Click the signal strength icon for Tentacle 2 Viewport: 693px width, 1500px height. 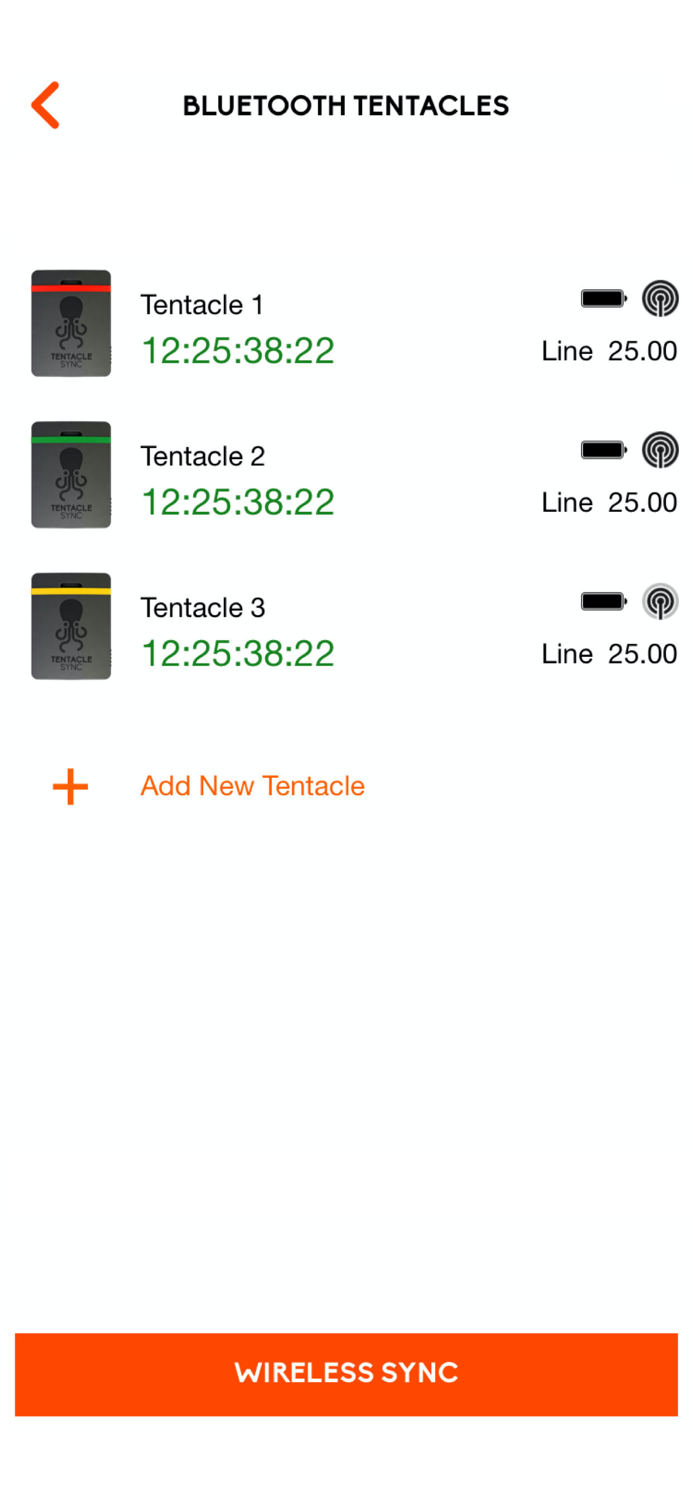click(x=660, y=450)
